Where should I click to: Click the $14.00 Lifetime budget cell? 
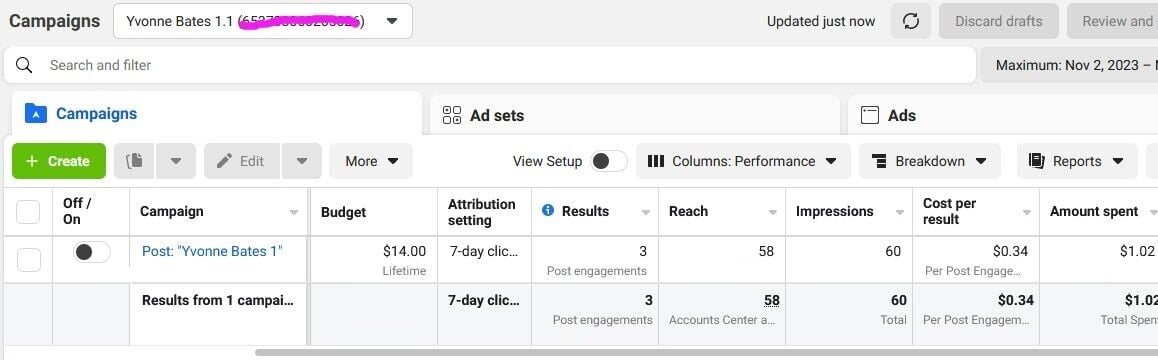point(374,259)
